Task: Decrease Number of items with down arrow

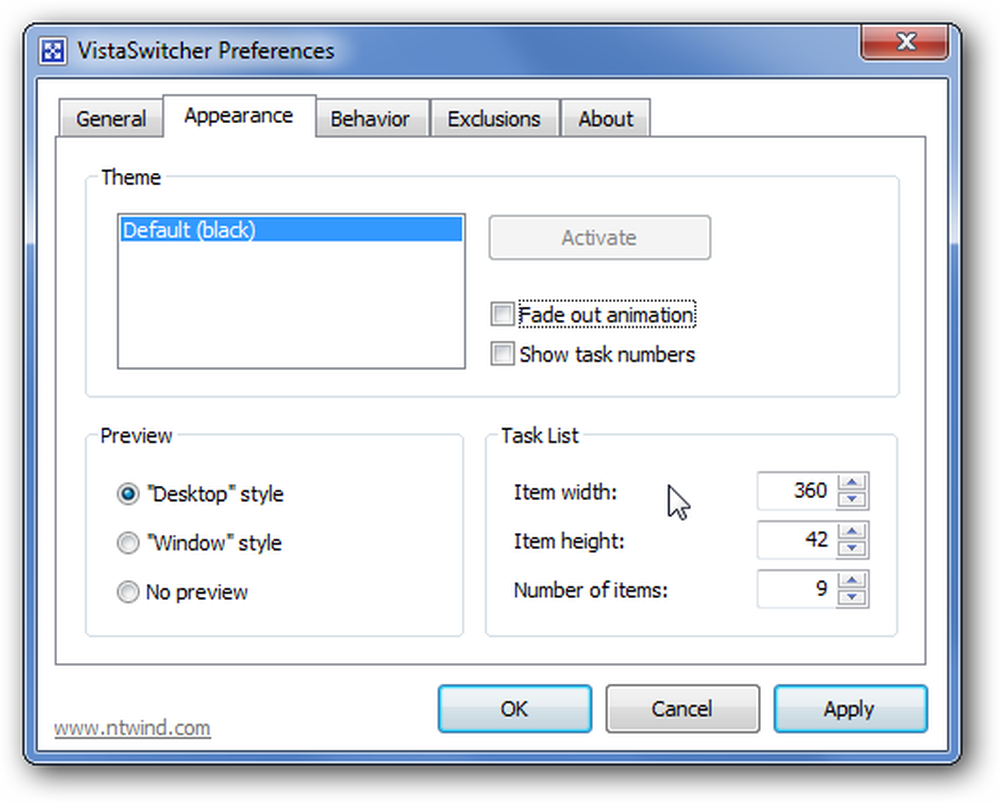Action: pyautogui.click(x=852, y=598)
